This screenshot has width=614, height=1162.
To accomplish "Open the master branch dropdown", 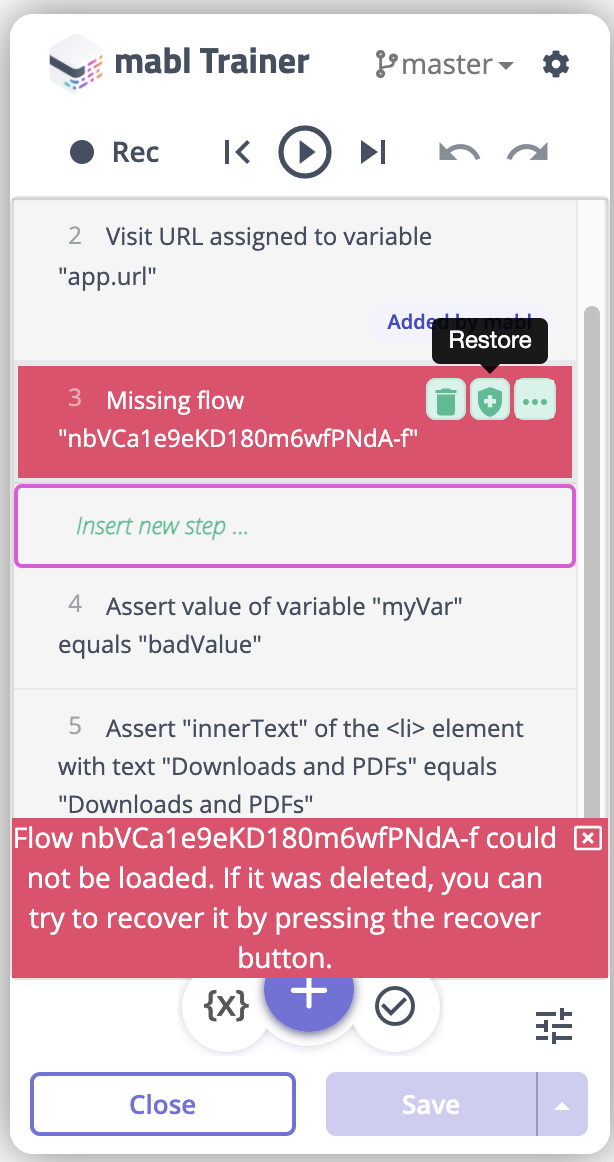I will tap(444, 65).
